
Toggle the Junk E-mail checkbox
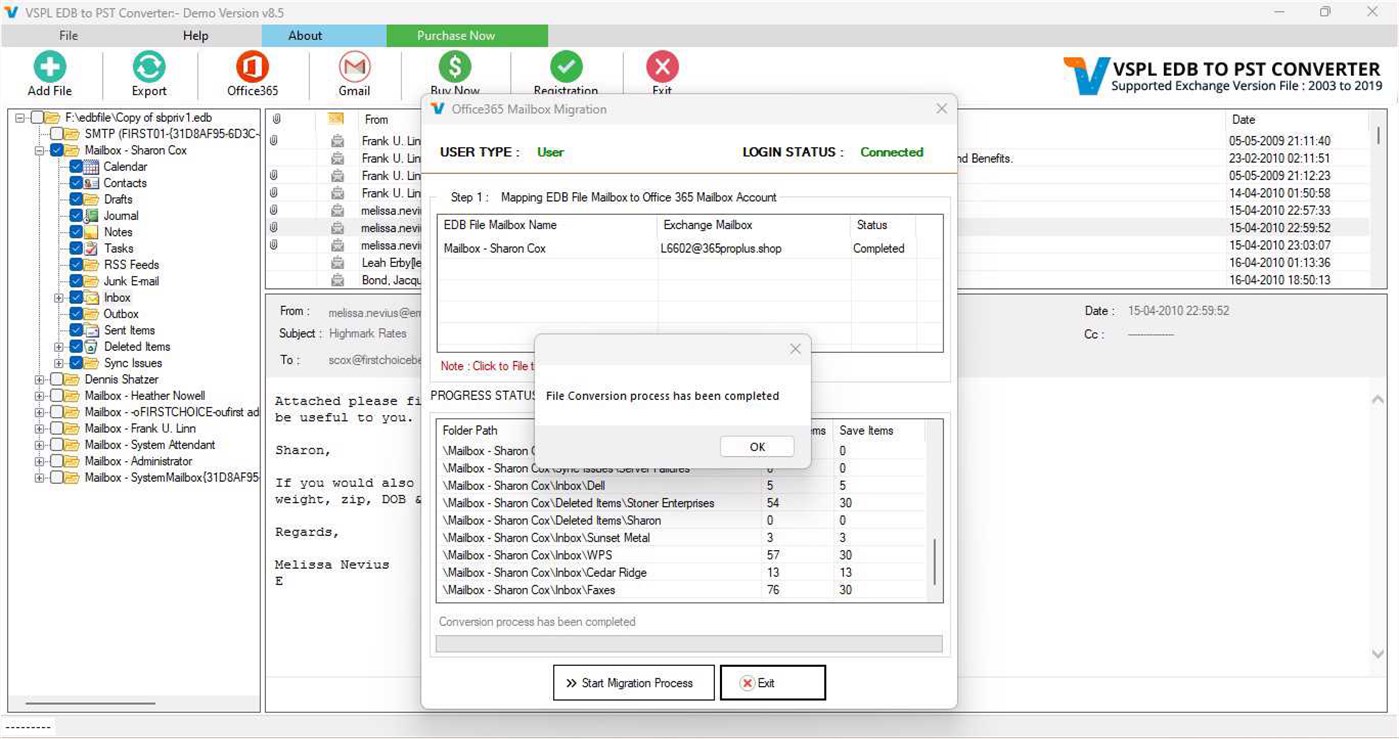pos(77,281)
